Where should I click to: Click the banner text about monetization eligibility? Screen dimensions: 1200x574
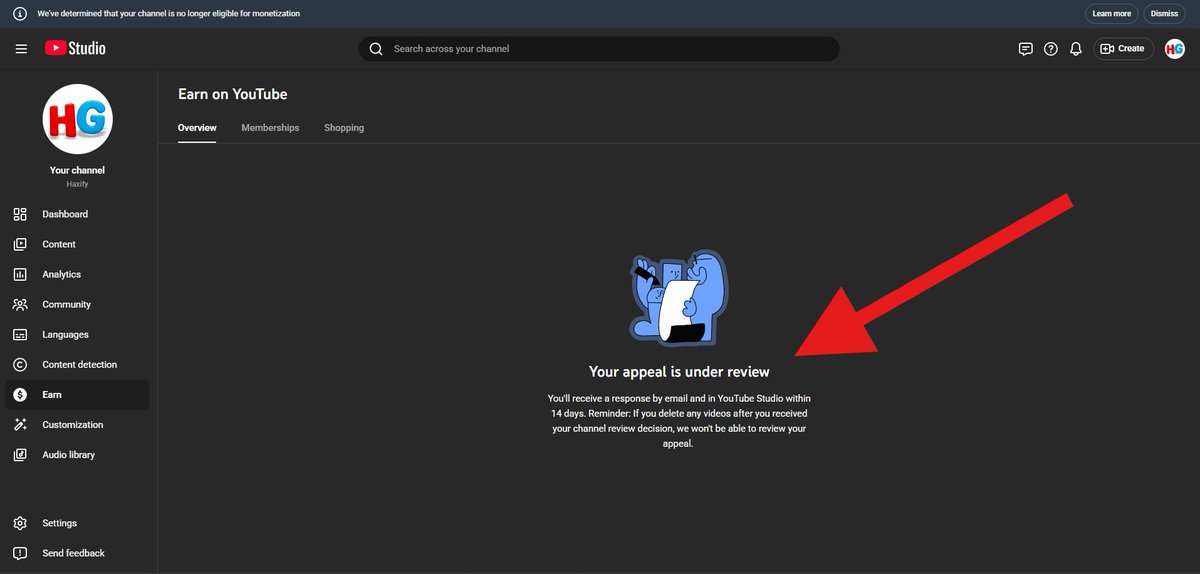pos(168,14)
